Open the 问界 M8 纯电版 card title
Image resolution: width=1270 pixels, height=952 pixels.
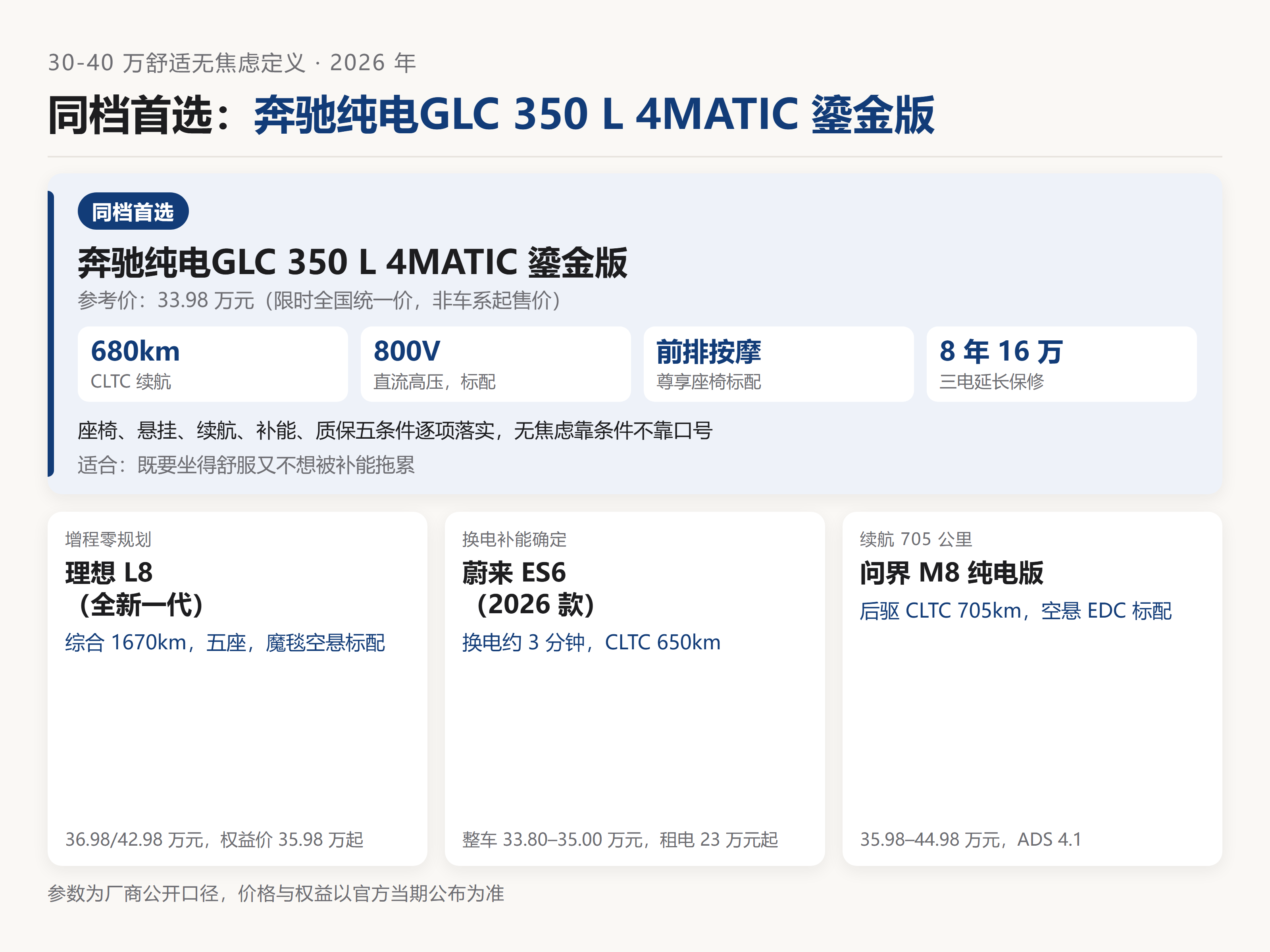[951, 573]
